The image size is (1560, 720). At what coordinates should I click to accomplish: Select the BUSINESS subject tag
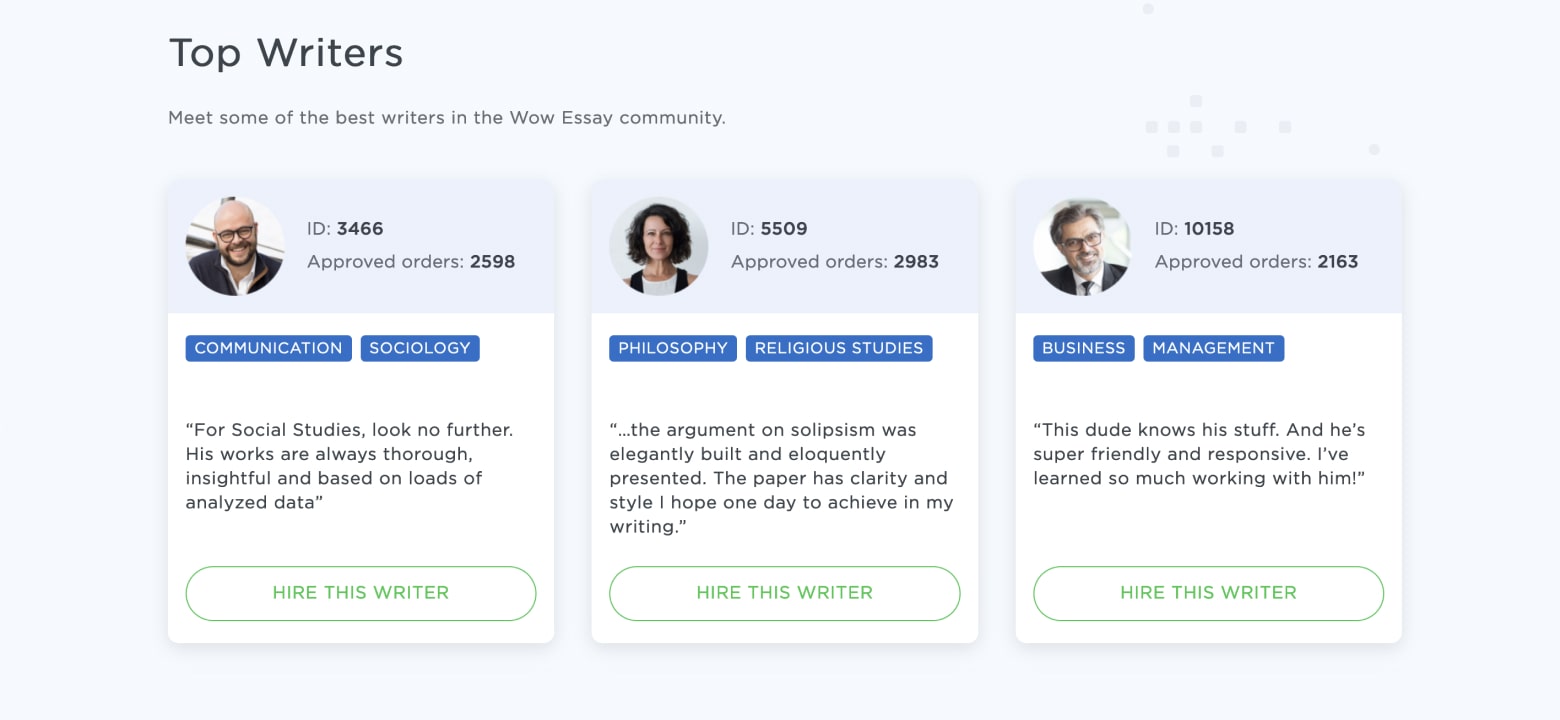tap(1084, 348)
